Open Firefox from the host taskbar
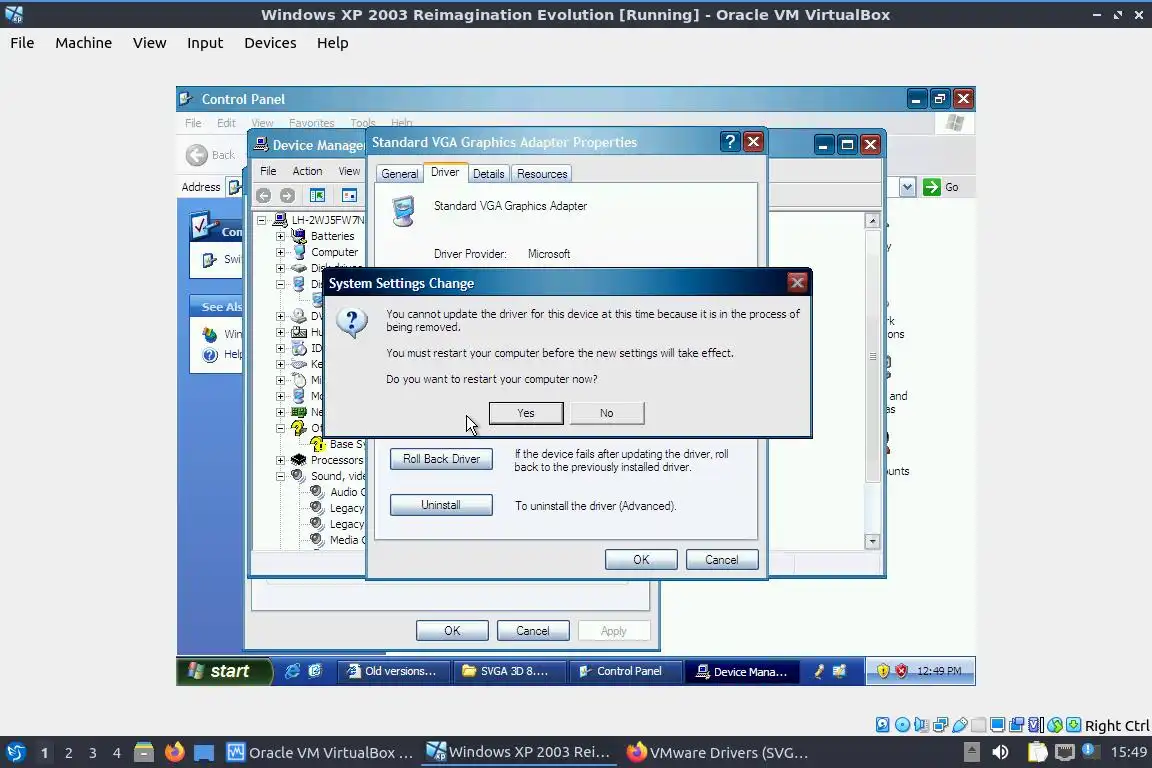1152x768 pixels. coord(174,752)
